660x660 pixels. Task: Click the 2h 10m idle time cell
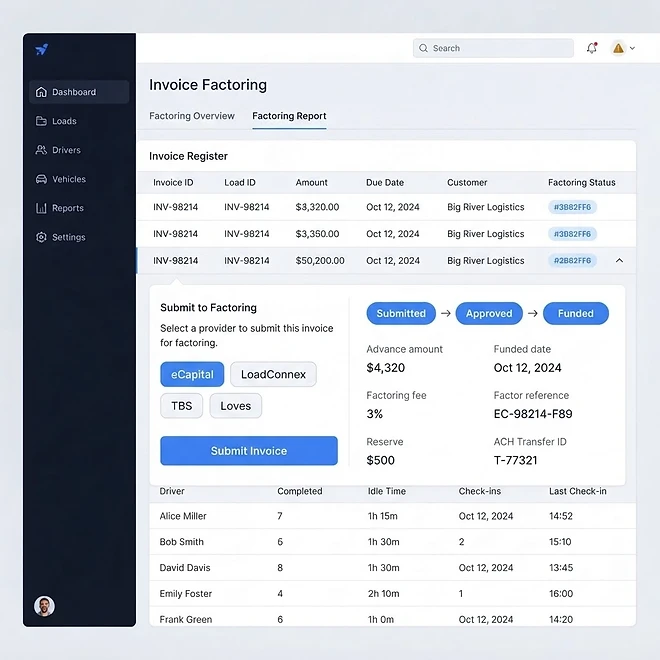click(x=383, y=593)
